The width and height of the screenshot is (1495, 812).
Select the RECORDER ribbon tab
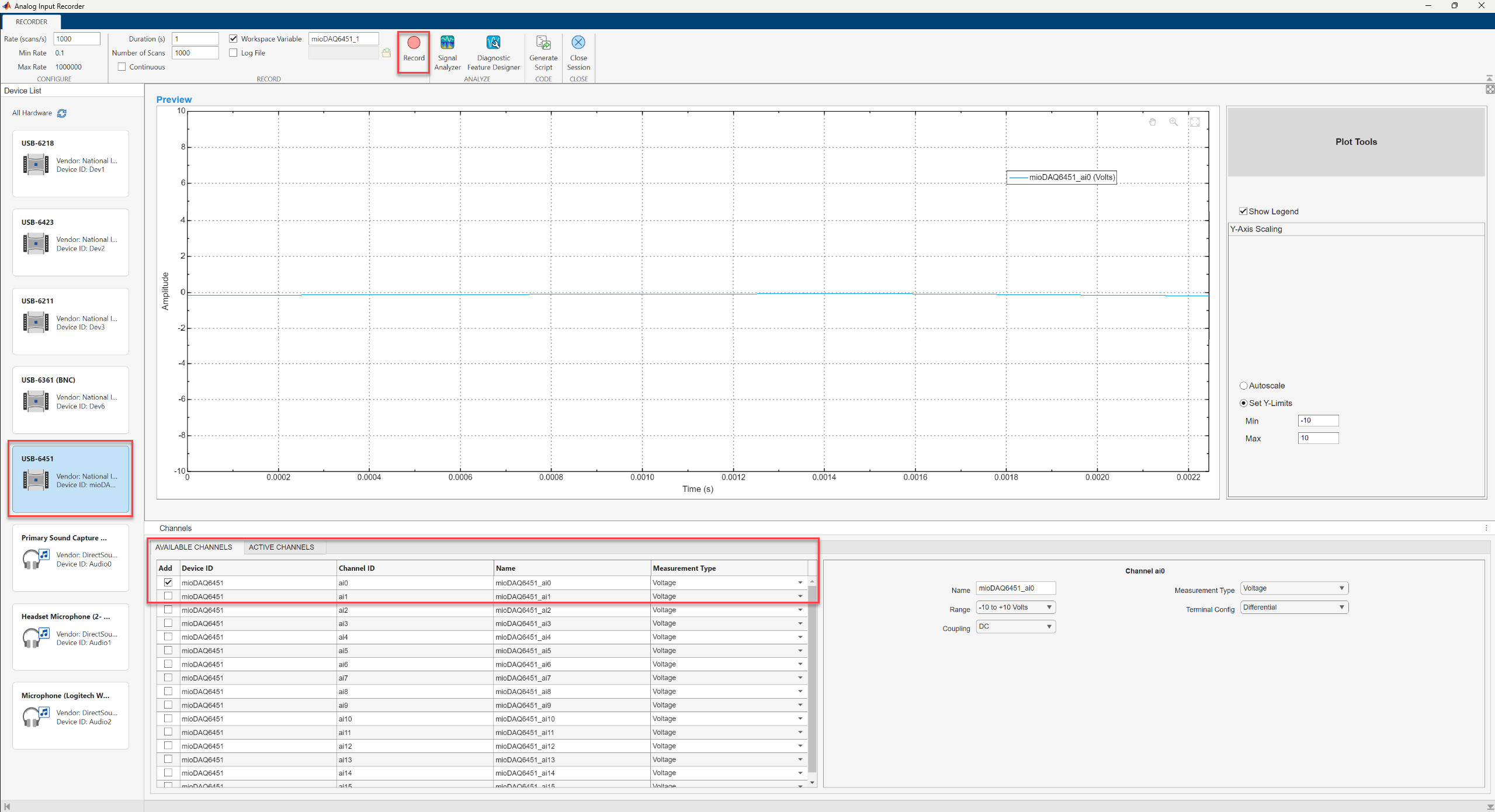(x=32, y=22)
